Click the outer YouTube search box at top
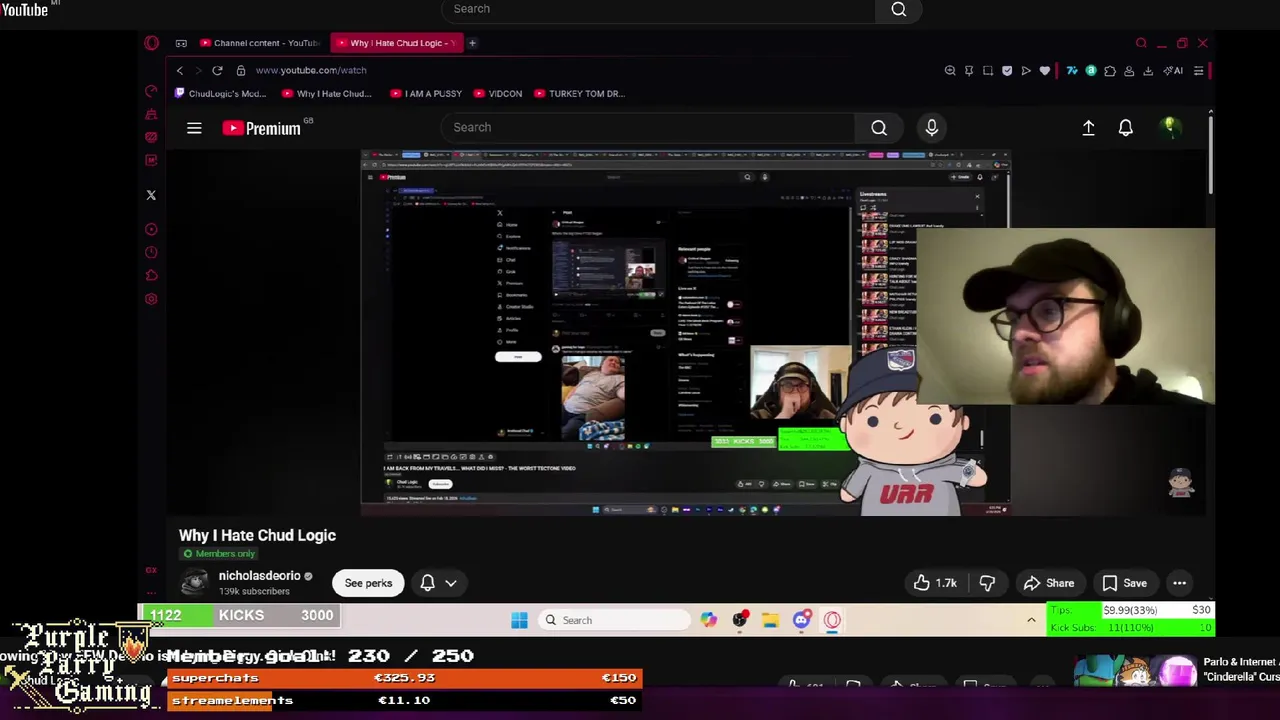Viewport: 1280px width, 720px height. coord(657,10)
